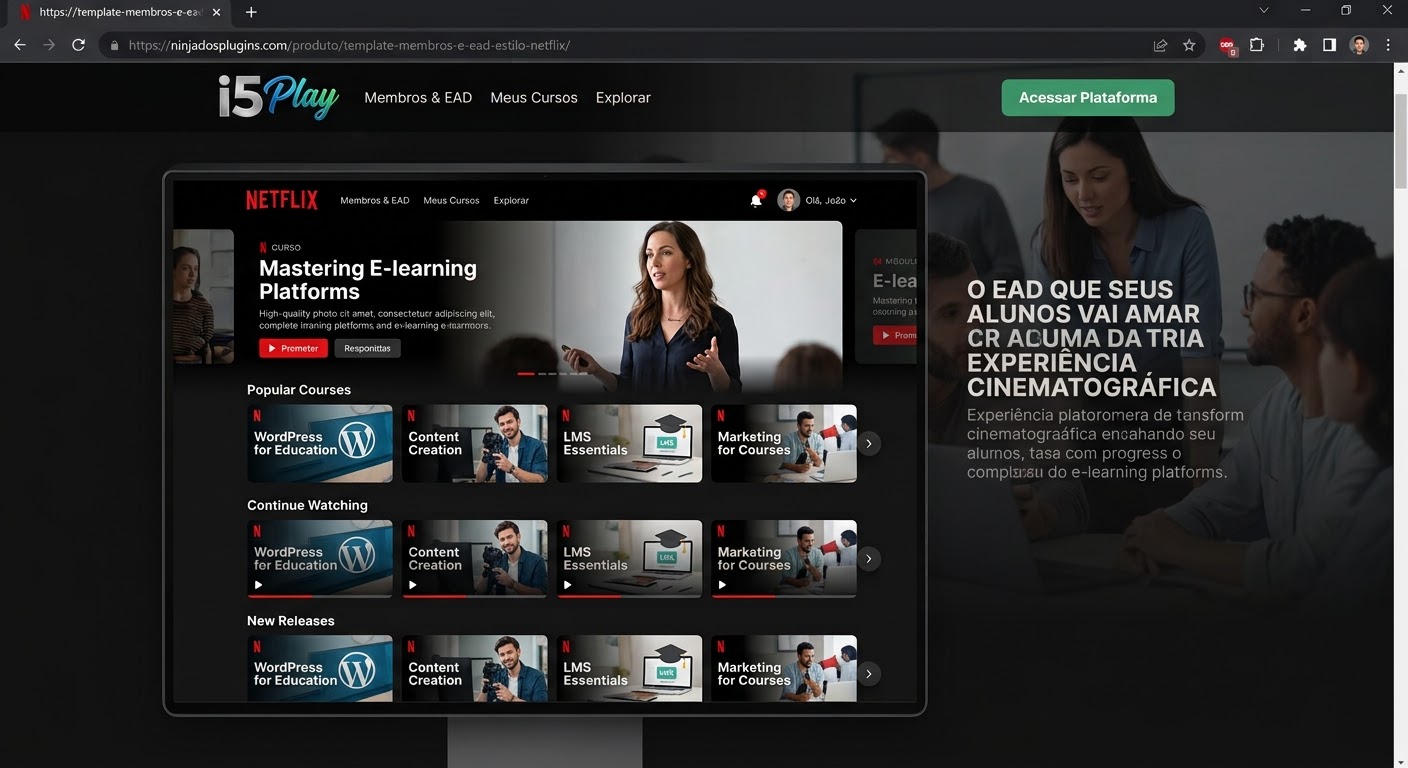This screenshot has width=1408, height=768.
Task: Open the tab search chevron
Action: pos(1264,11)
